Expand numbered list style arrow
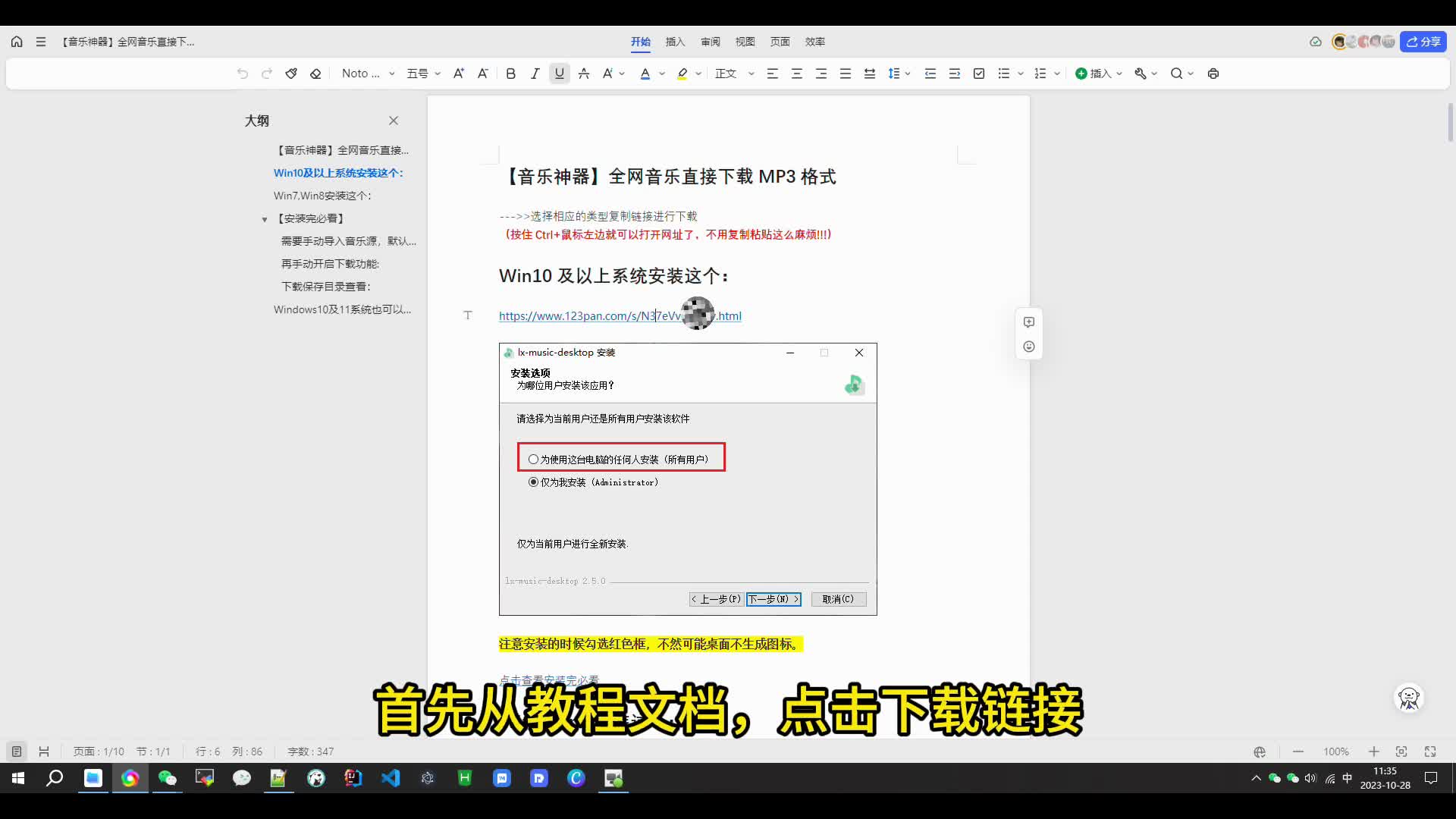The image size is (1456, 819). (x=1057, y=74)
